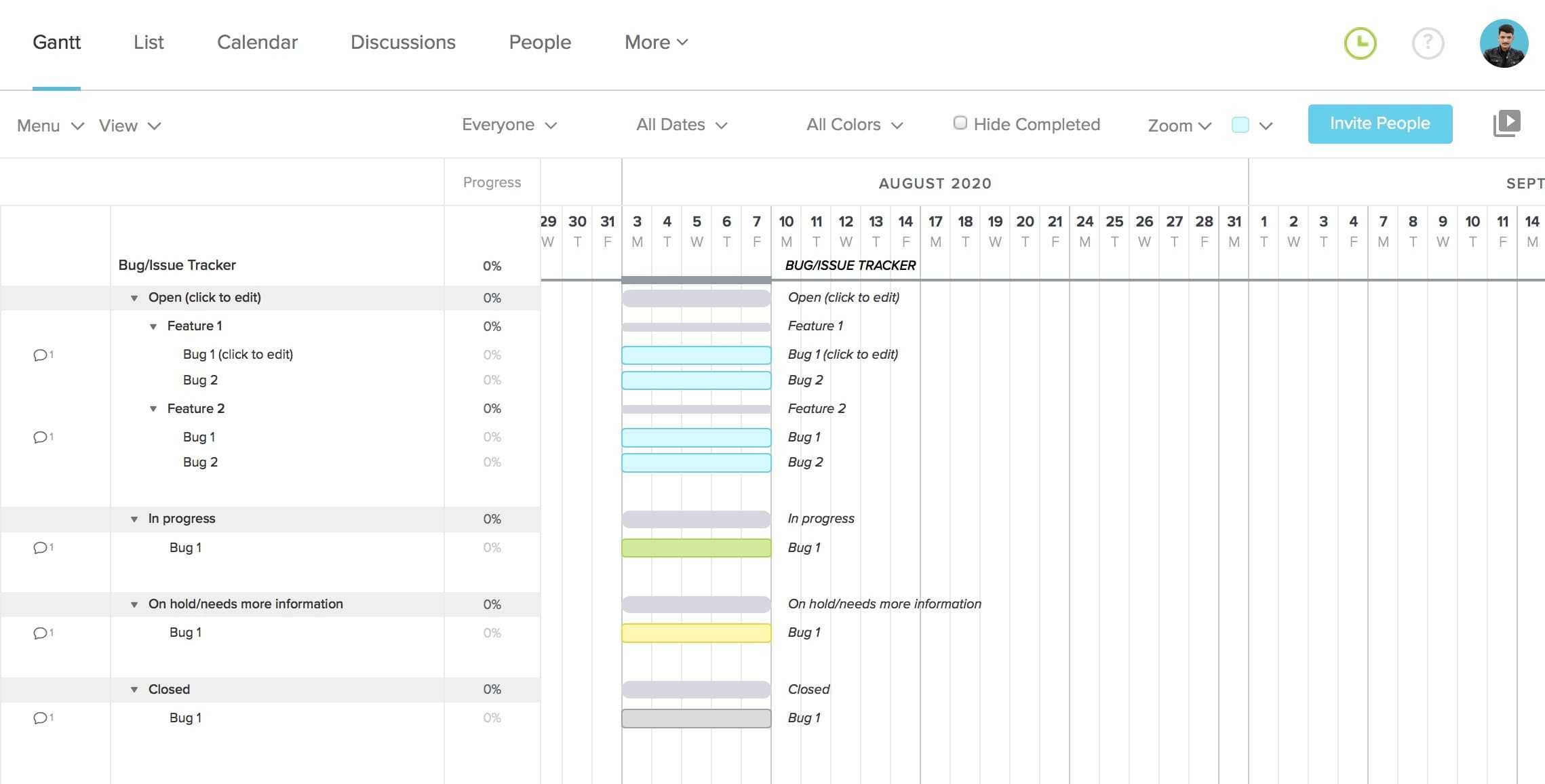Click the user profile avatar icon
The image size is (1545, 784).
click(x=1503, y=42)
